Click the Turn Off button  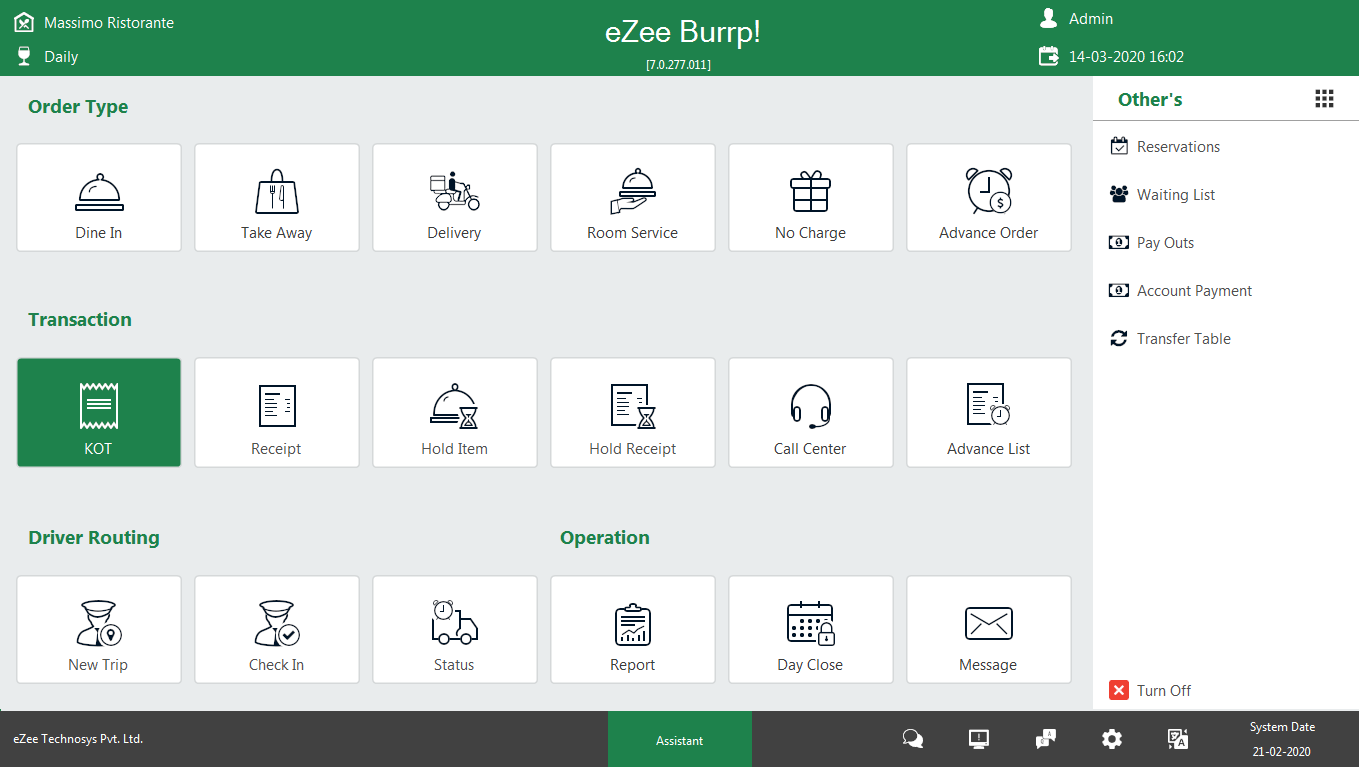[1151, 690]
